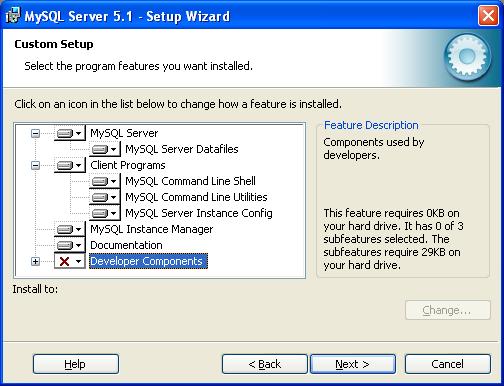Open install-state dropdown for MySQL Command Line Utilities
The height and width of the screenshot is (386, 504).
pyautogui.click(x=104, y=197)
